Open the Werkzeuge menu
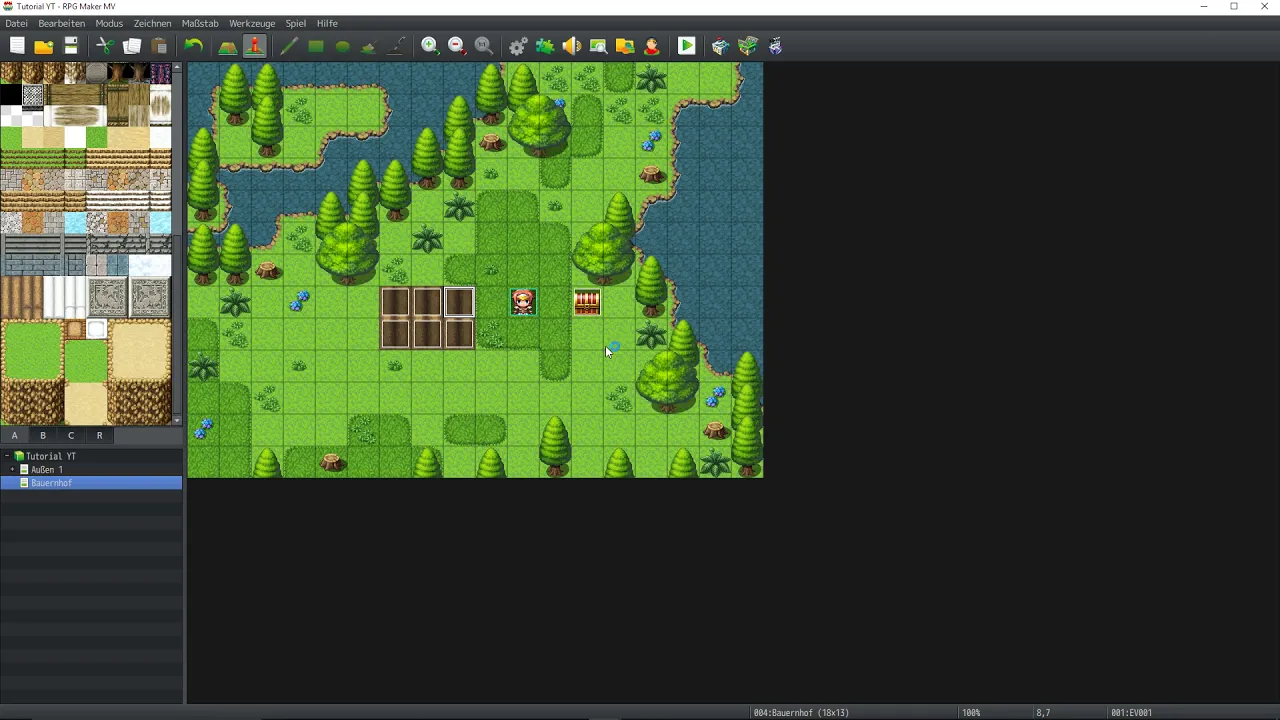This screenshot has width=1280, height=720. (x=252, y=23)
